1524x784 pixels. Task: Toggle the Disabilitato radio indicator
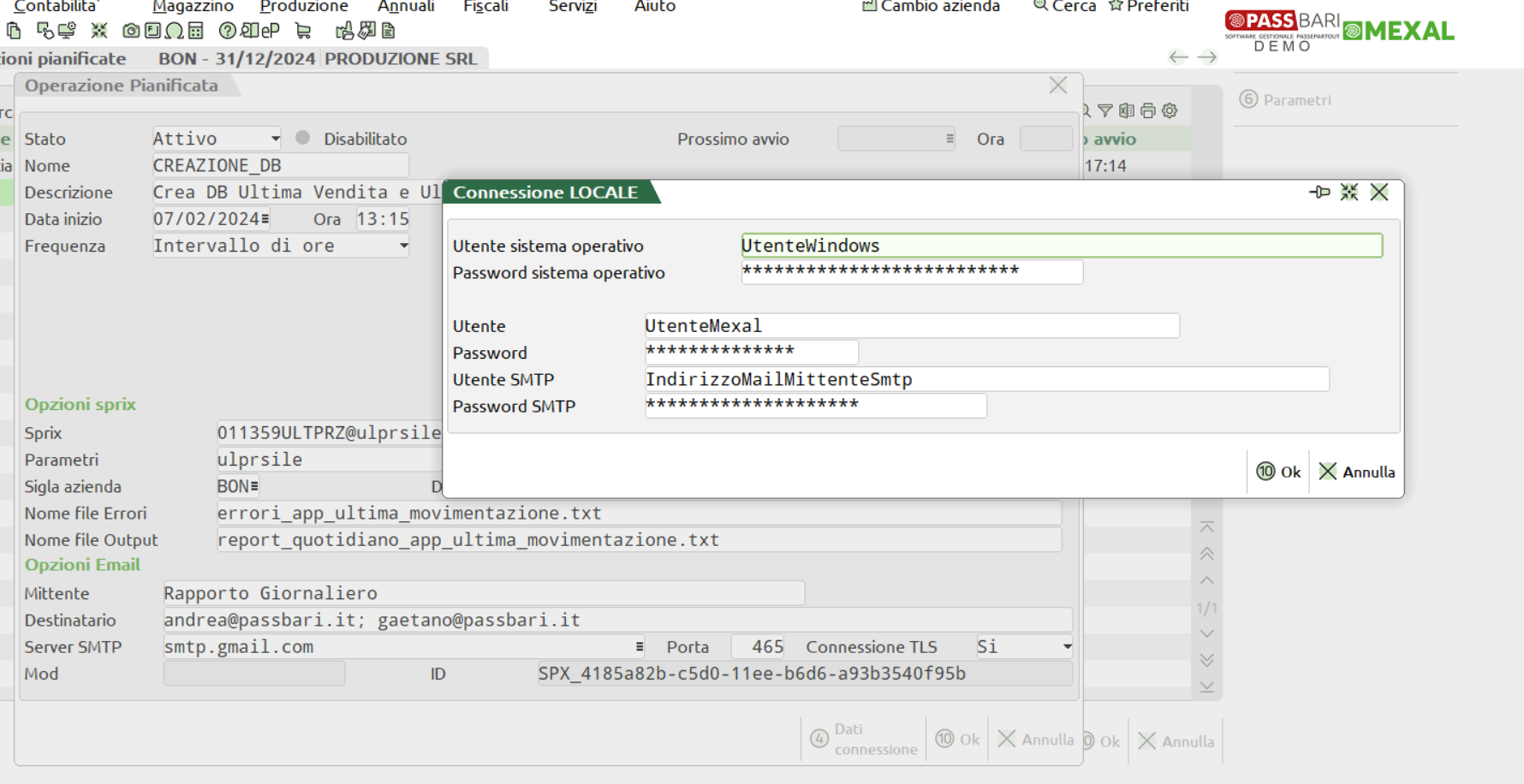point(302,138)
